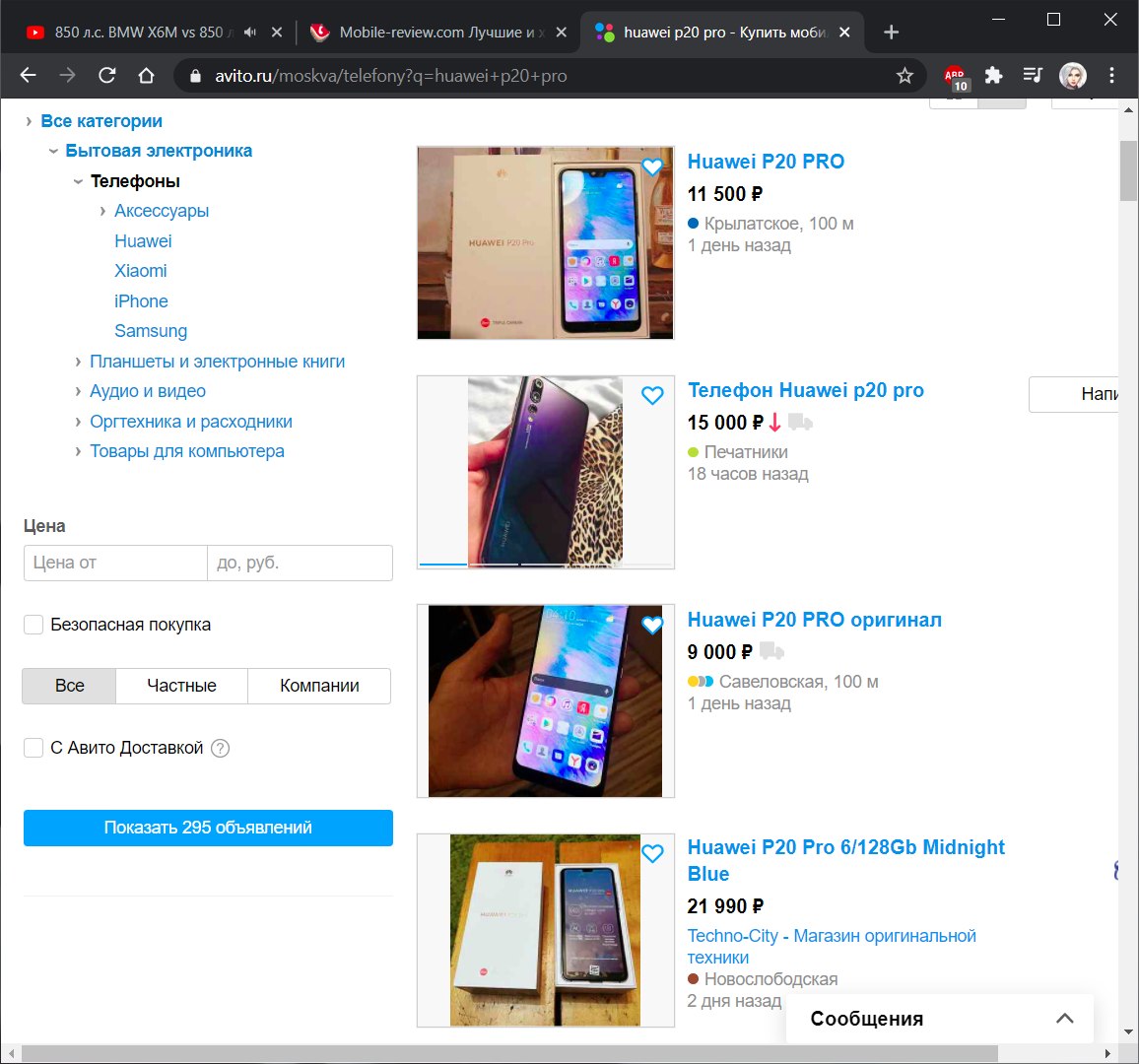The image size is (1139, 1064).
Task: Reload the Avito page
Action: 106,76
